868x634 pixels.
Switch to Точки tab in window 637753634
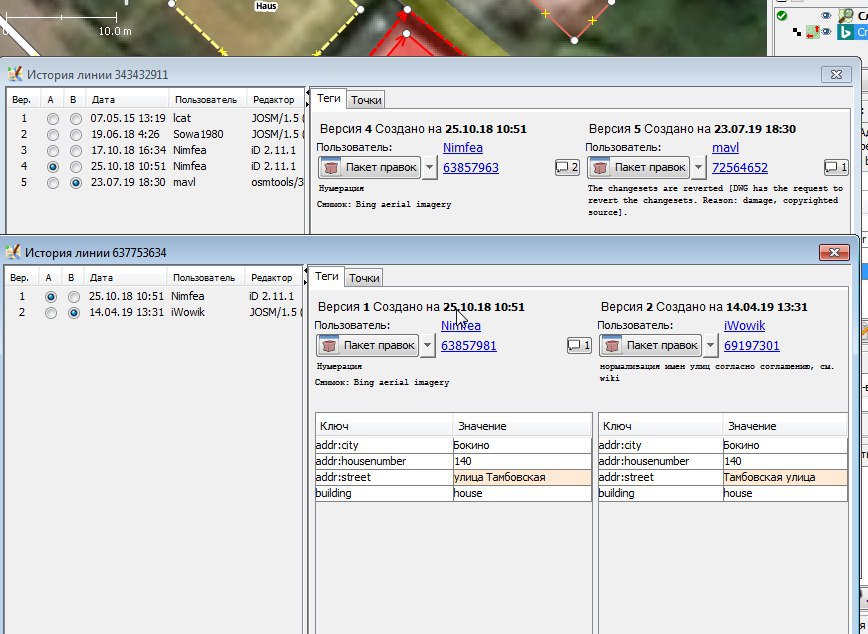(364, 278)
